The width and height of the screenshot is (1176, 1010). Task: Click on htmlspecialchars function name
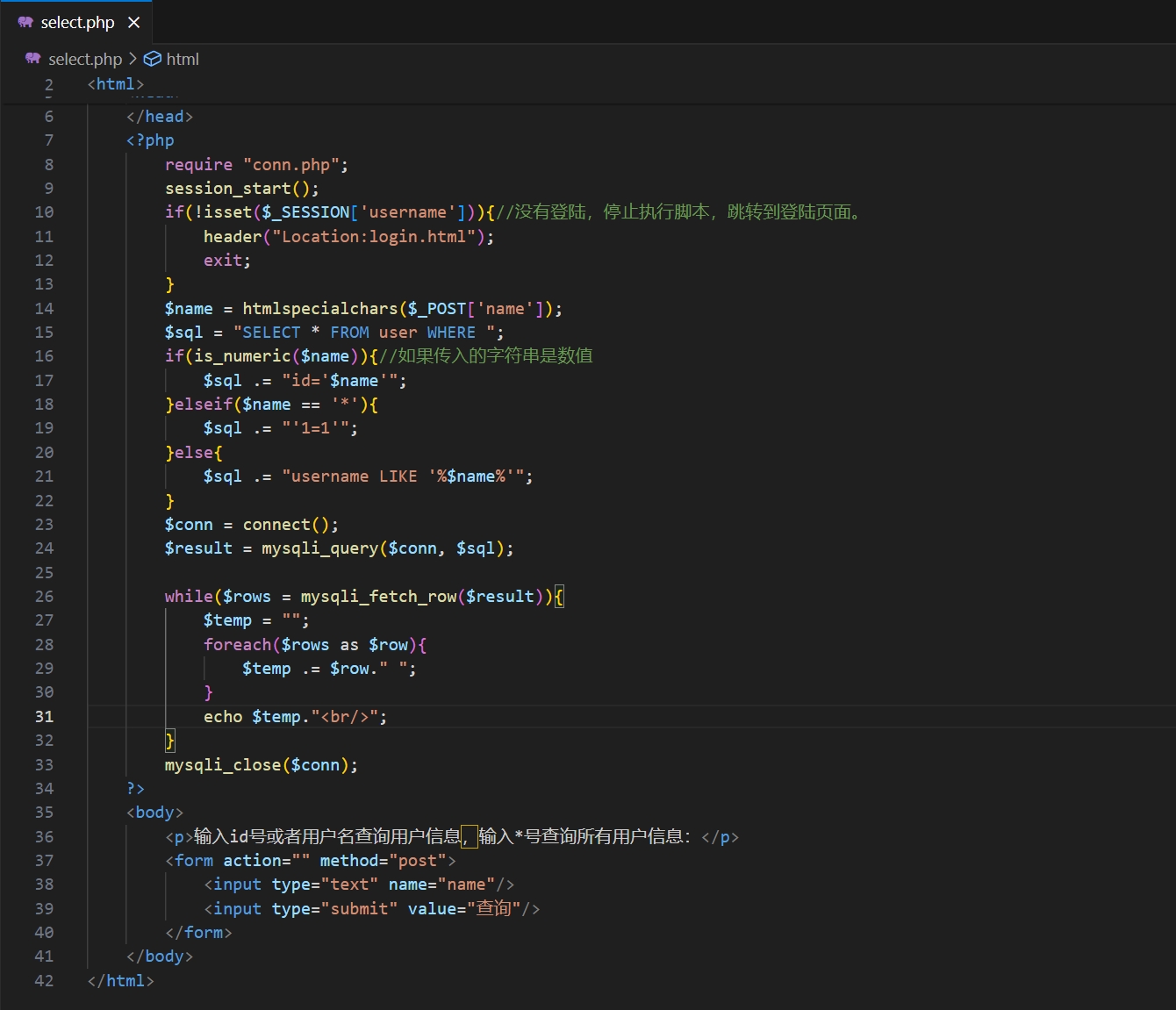(320, 309)
